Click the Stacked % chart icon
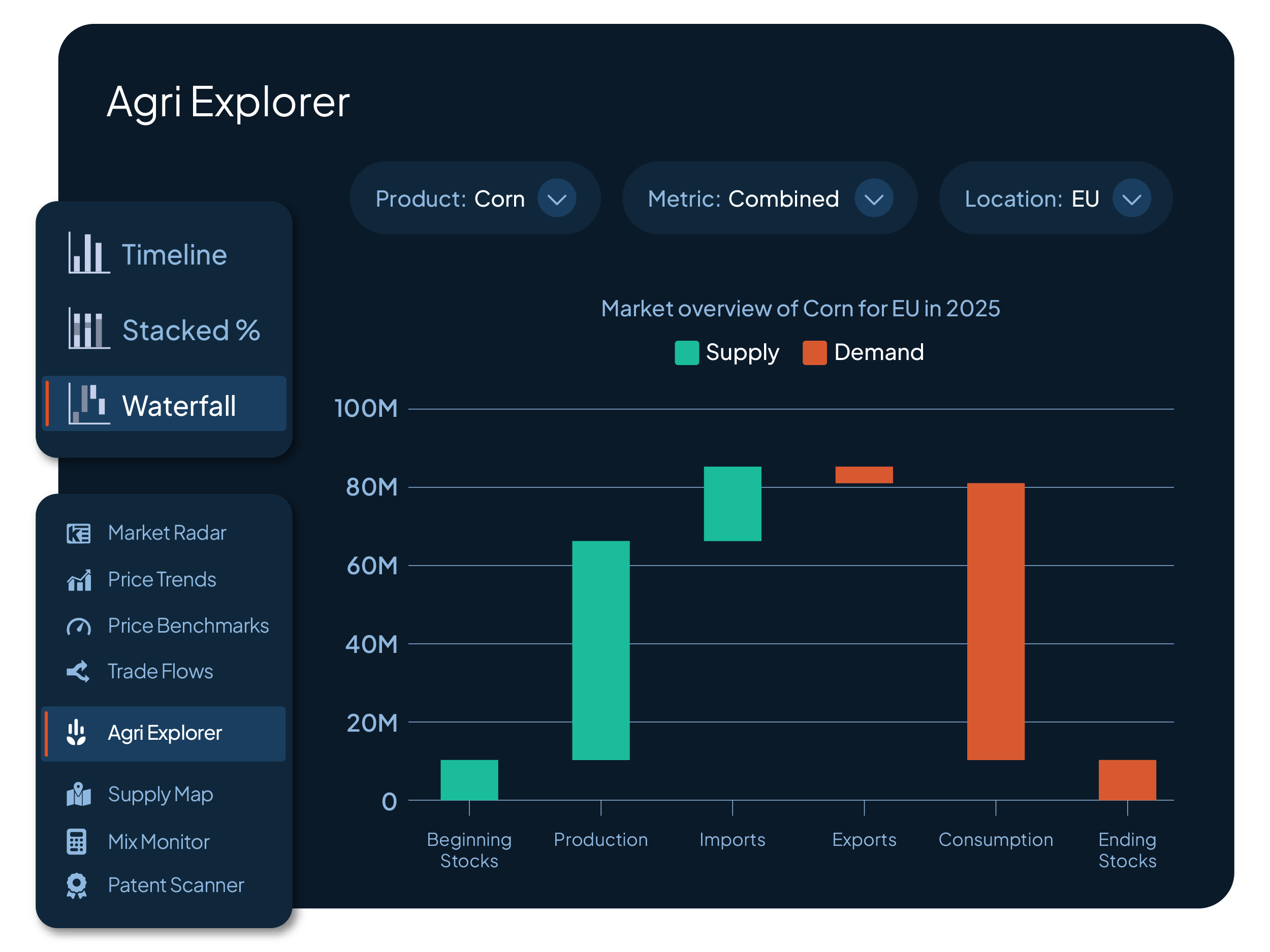The image size is (1270, 952). click(x=88, y=328)
